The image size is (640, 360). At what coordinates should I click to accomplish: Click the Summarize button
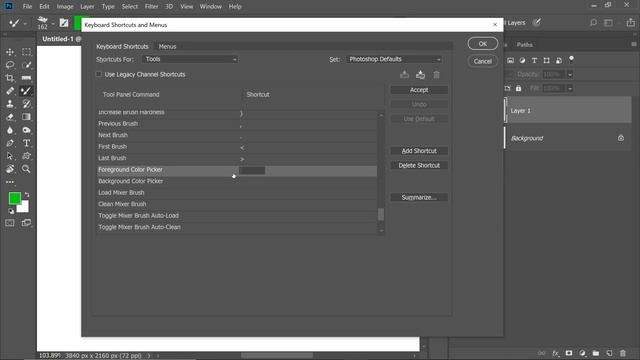(x=419, y=198)
